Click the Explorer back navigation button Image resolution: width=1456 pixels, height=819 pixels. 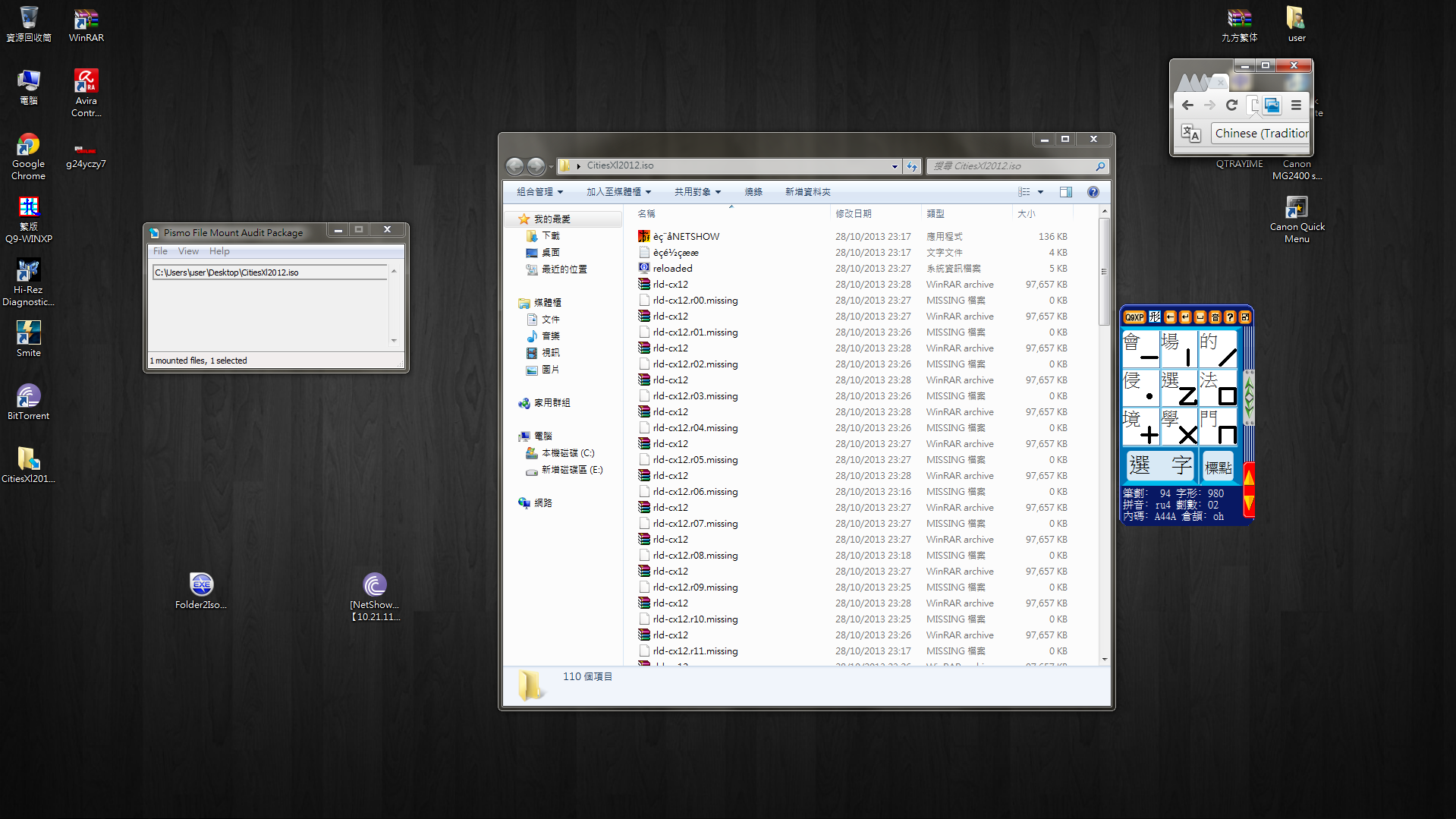pyautogui.click(x=514, y=165)
